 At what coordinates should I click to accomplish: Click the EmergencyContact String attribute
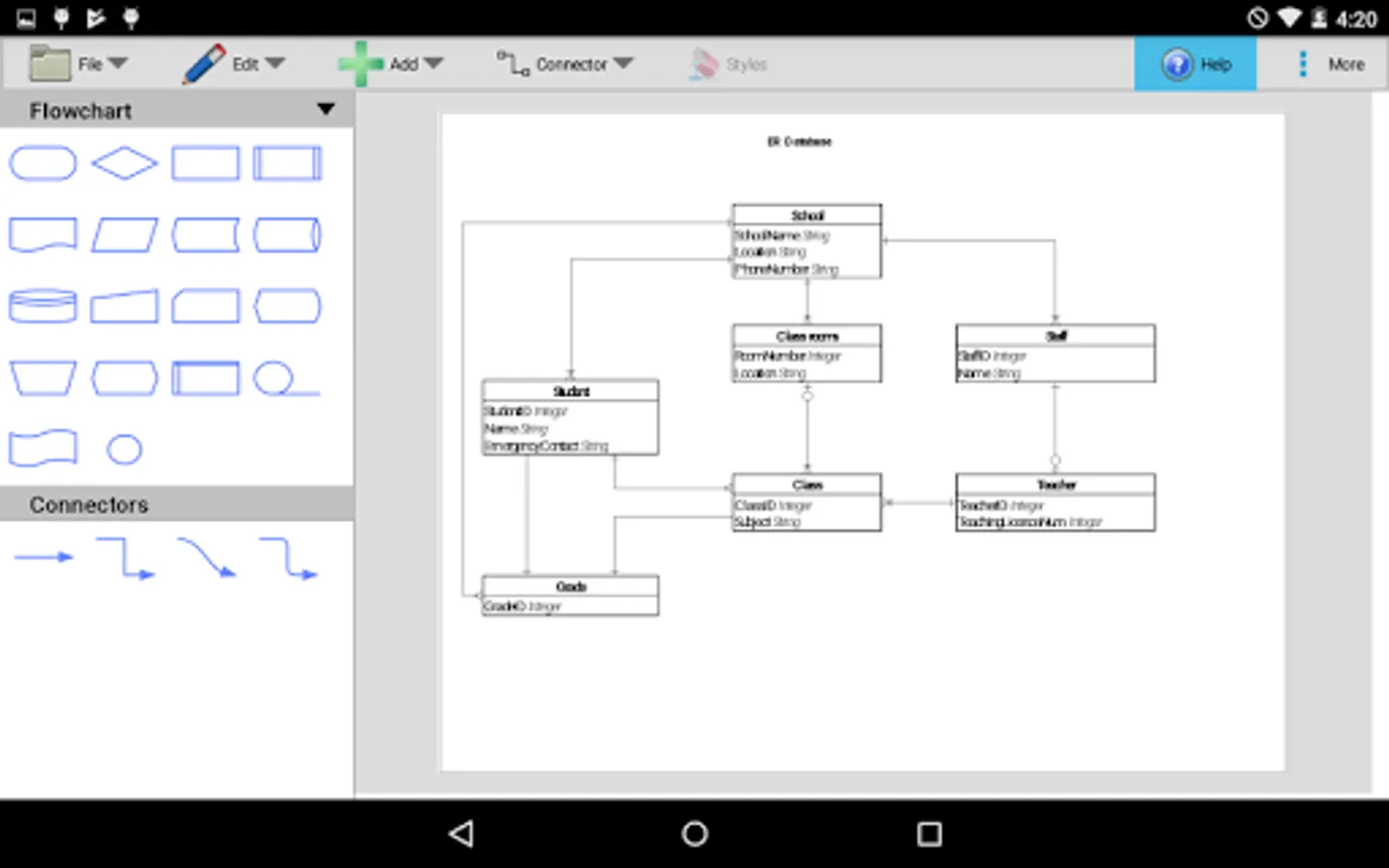point(546,446)
